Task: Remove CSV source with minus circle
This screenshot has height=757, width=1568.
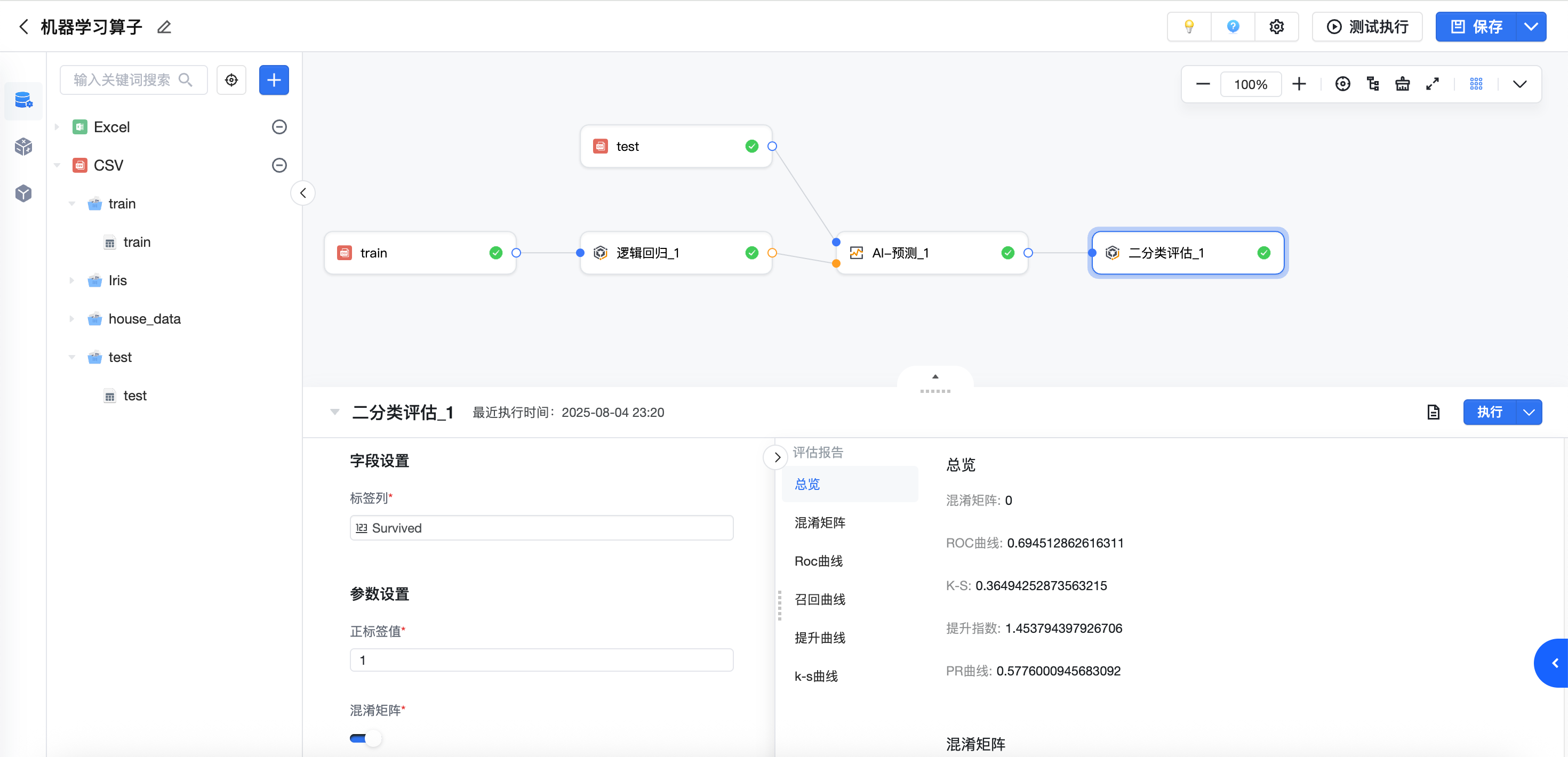Action: [279, 165]
